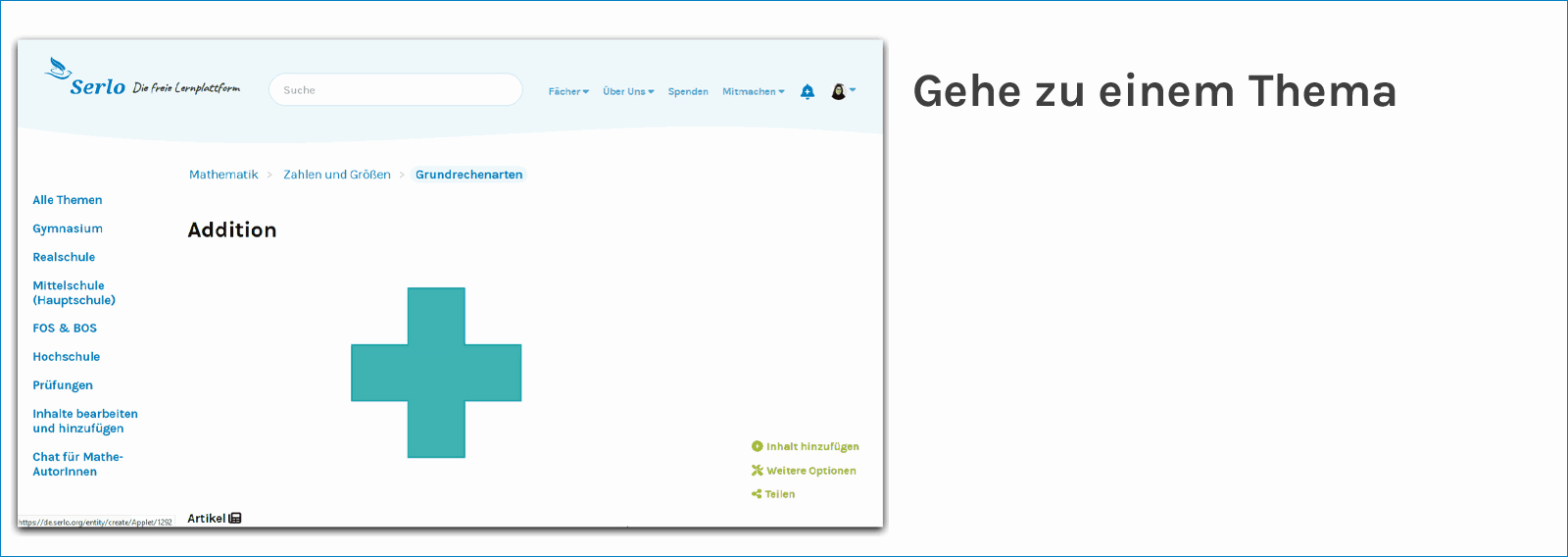1568x557 pixels.
Task: Open the Spenden page
Action: tap(688, 91)
